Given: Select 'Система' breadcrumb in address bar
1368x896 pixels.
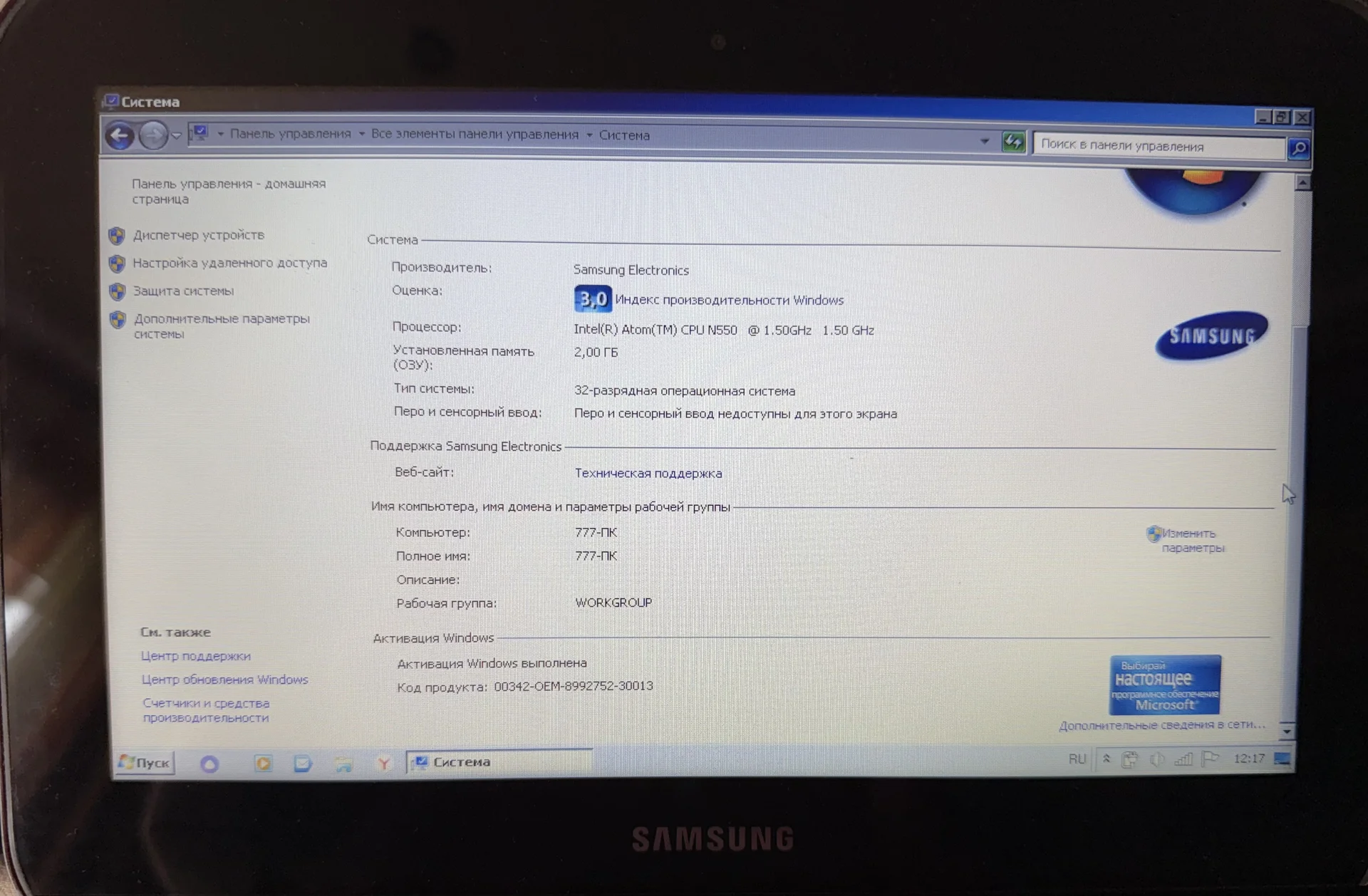Looking at the screenshot, I should (x=624, y=135).
